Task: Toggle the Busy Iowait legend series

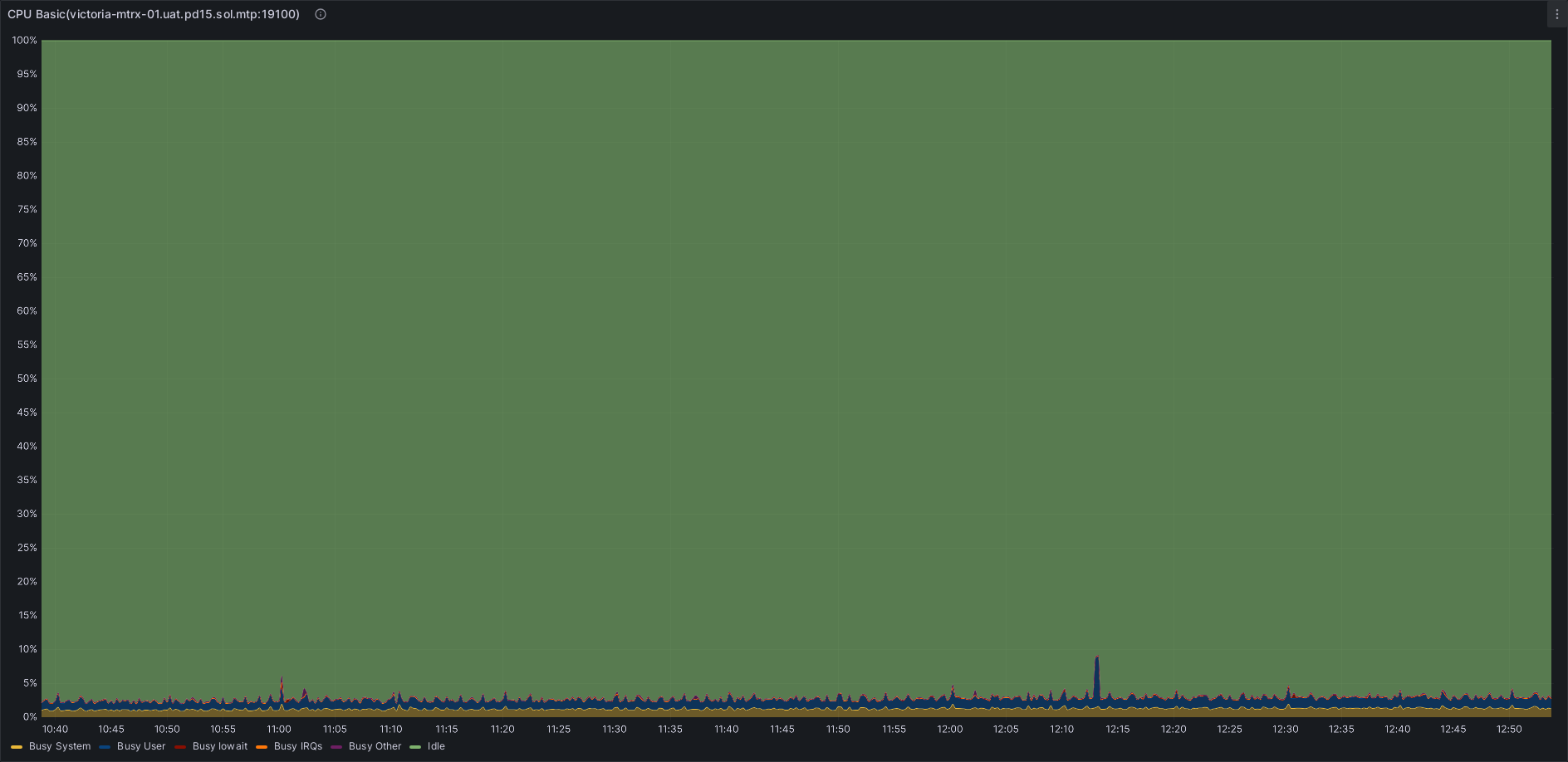Action: coord(220,746)
